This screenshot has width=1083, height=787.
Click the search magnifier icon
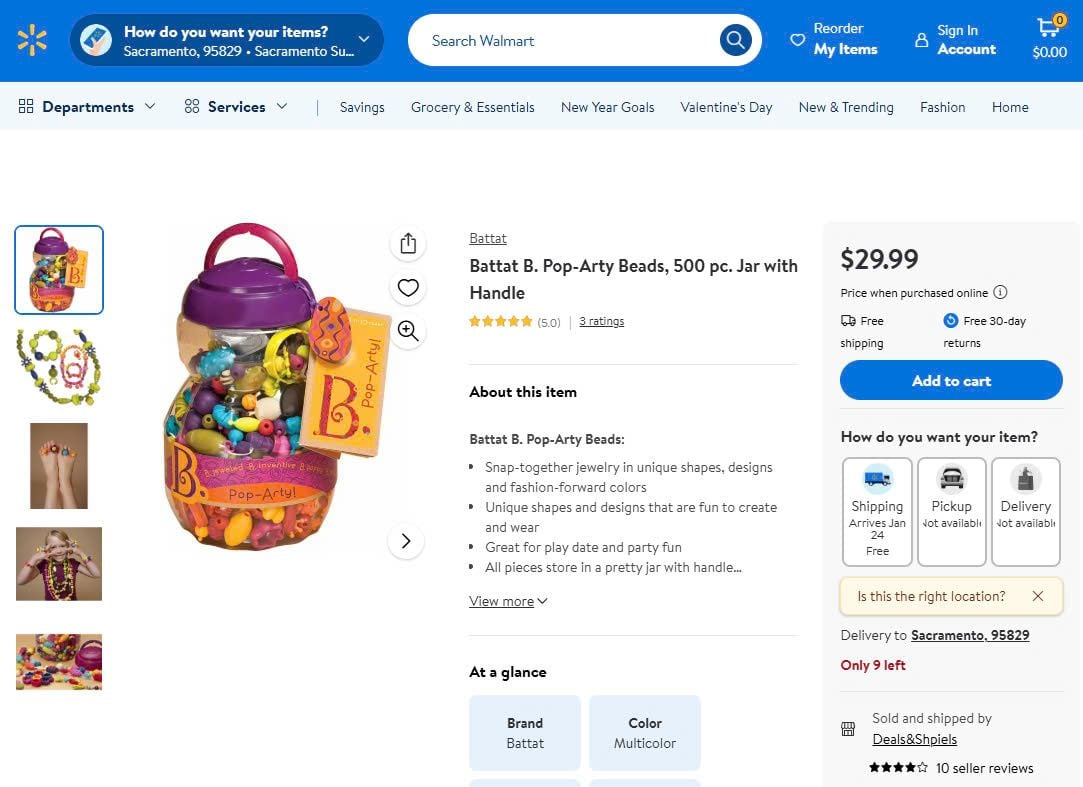pos(735,40)
